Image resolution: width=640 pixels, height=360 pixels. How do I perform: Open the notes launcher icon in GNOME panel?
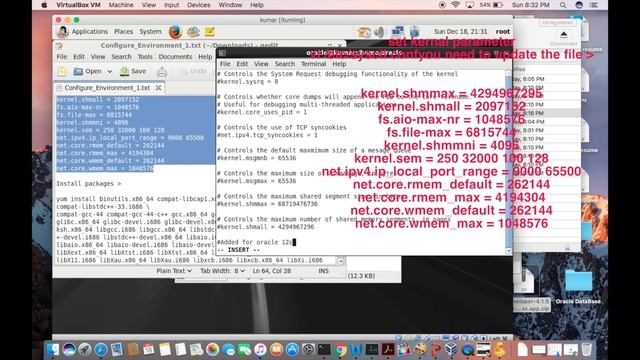(210, 31)
